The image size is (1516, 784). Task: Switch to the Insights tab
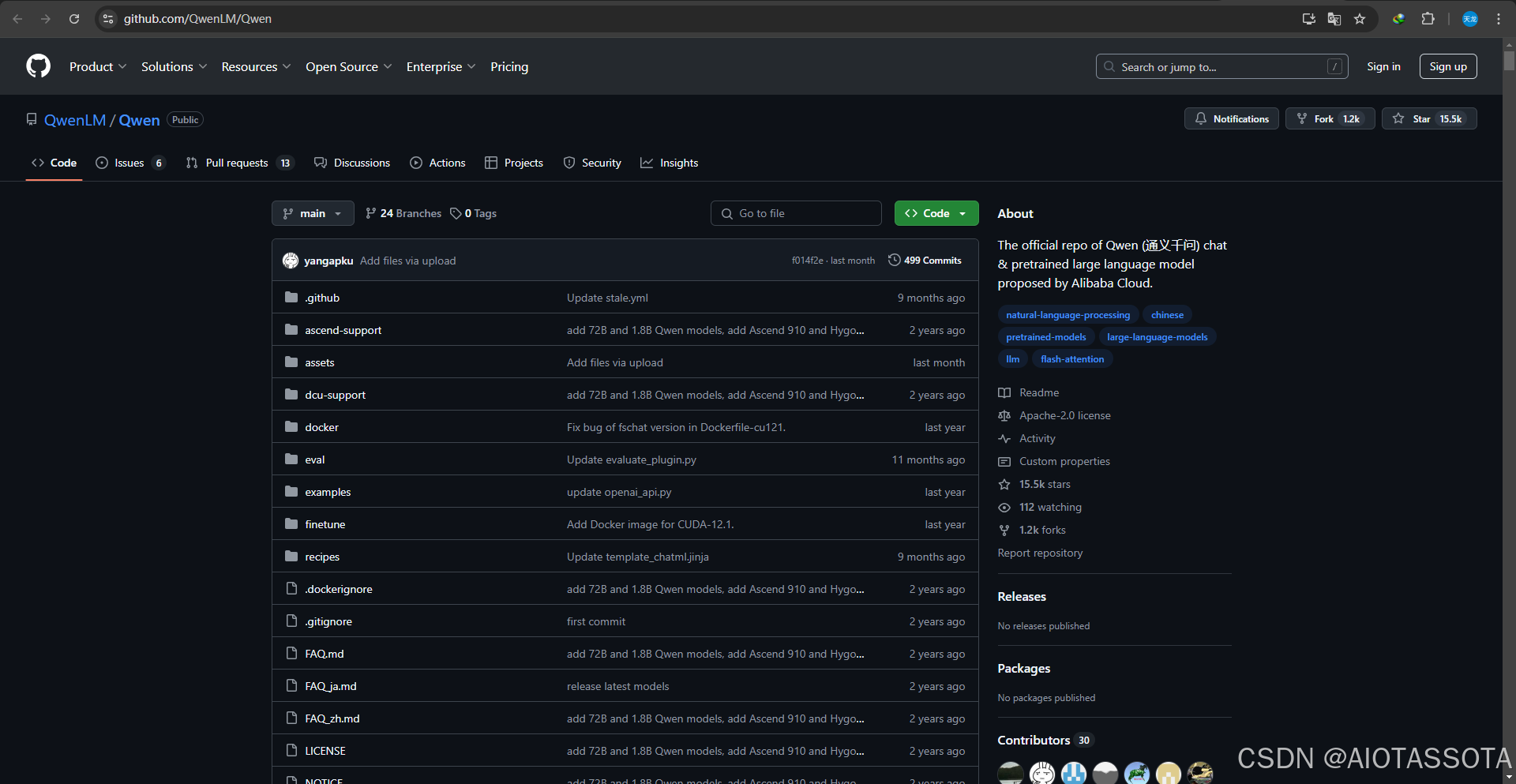point(670,163)
